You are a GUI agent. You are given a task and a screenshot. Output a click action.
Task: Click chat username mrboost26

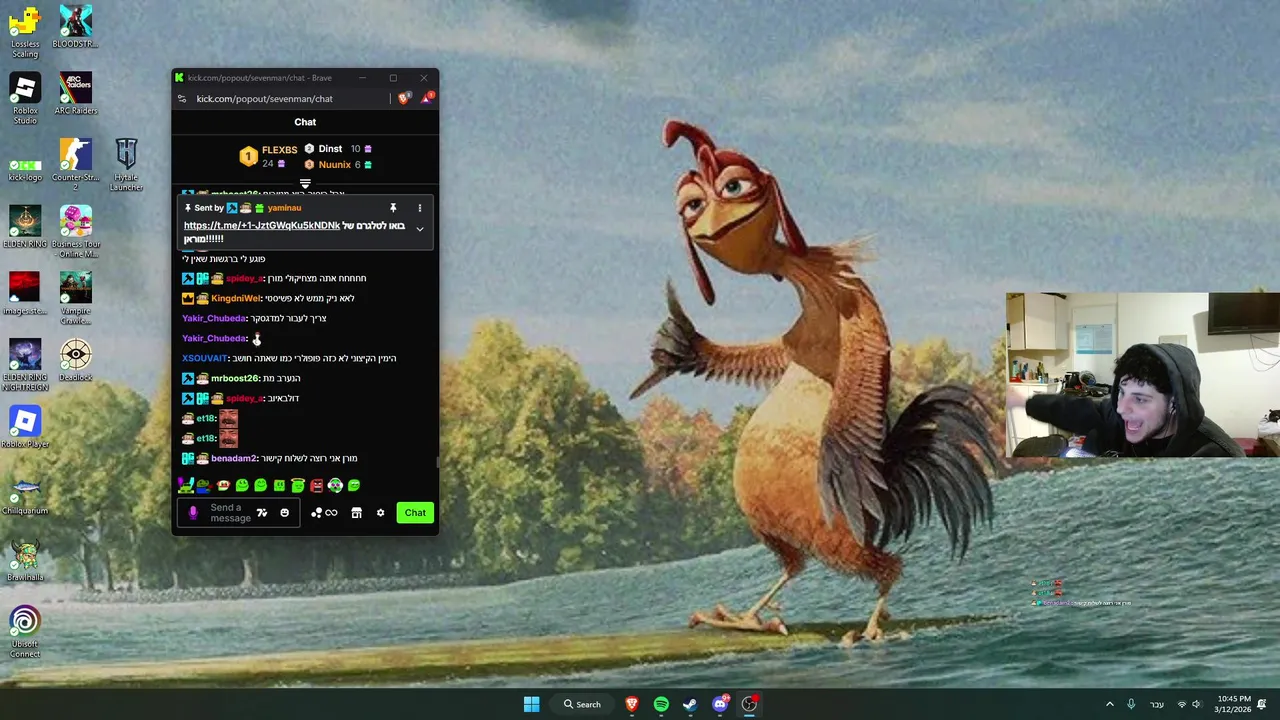[x=235, y=378]
